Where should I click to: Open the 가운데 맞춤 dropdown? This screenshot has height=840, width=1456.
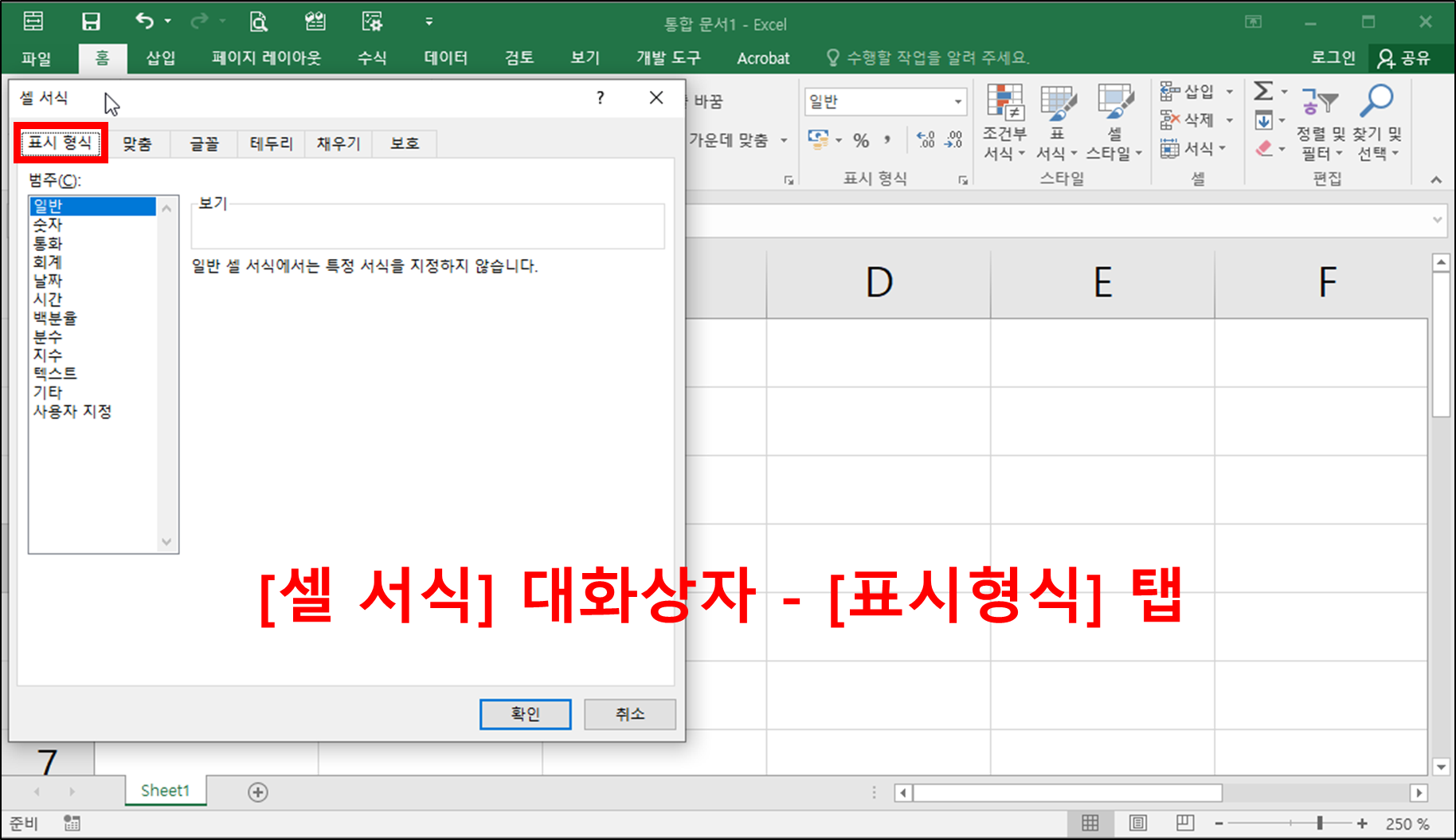(x=783, y=140)
